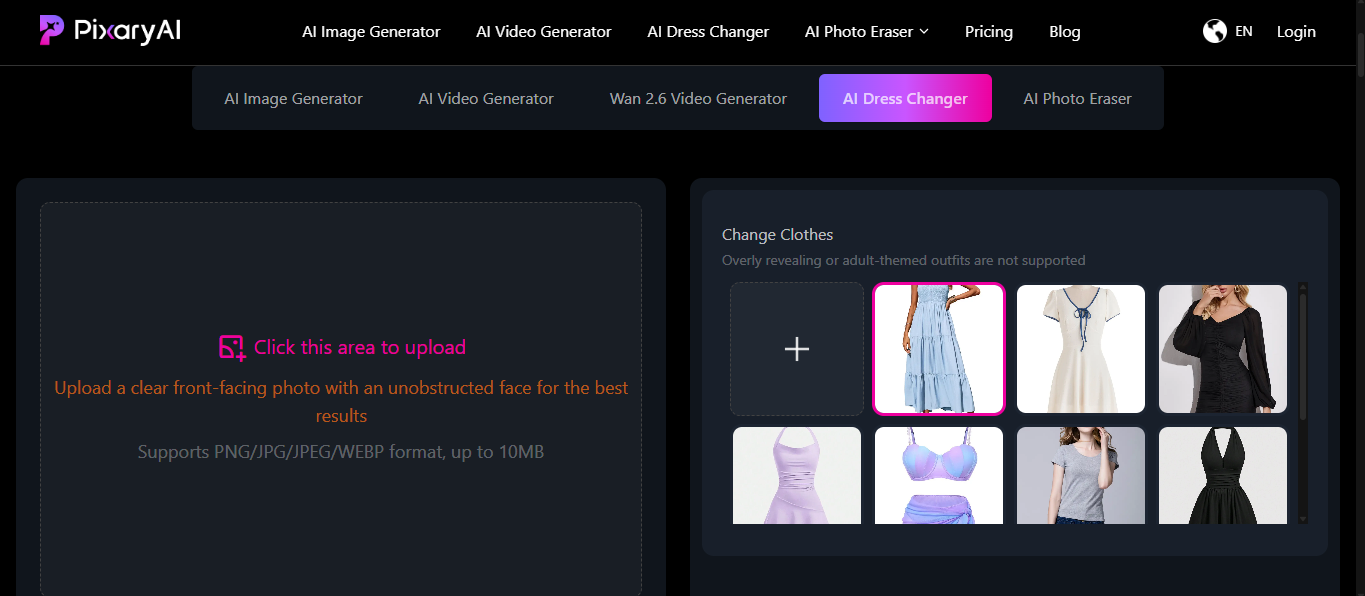
Task: Select the light blue tiered maxi dress
Action: click(939, 349)
